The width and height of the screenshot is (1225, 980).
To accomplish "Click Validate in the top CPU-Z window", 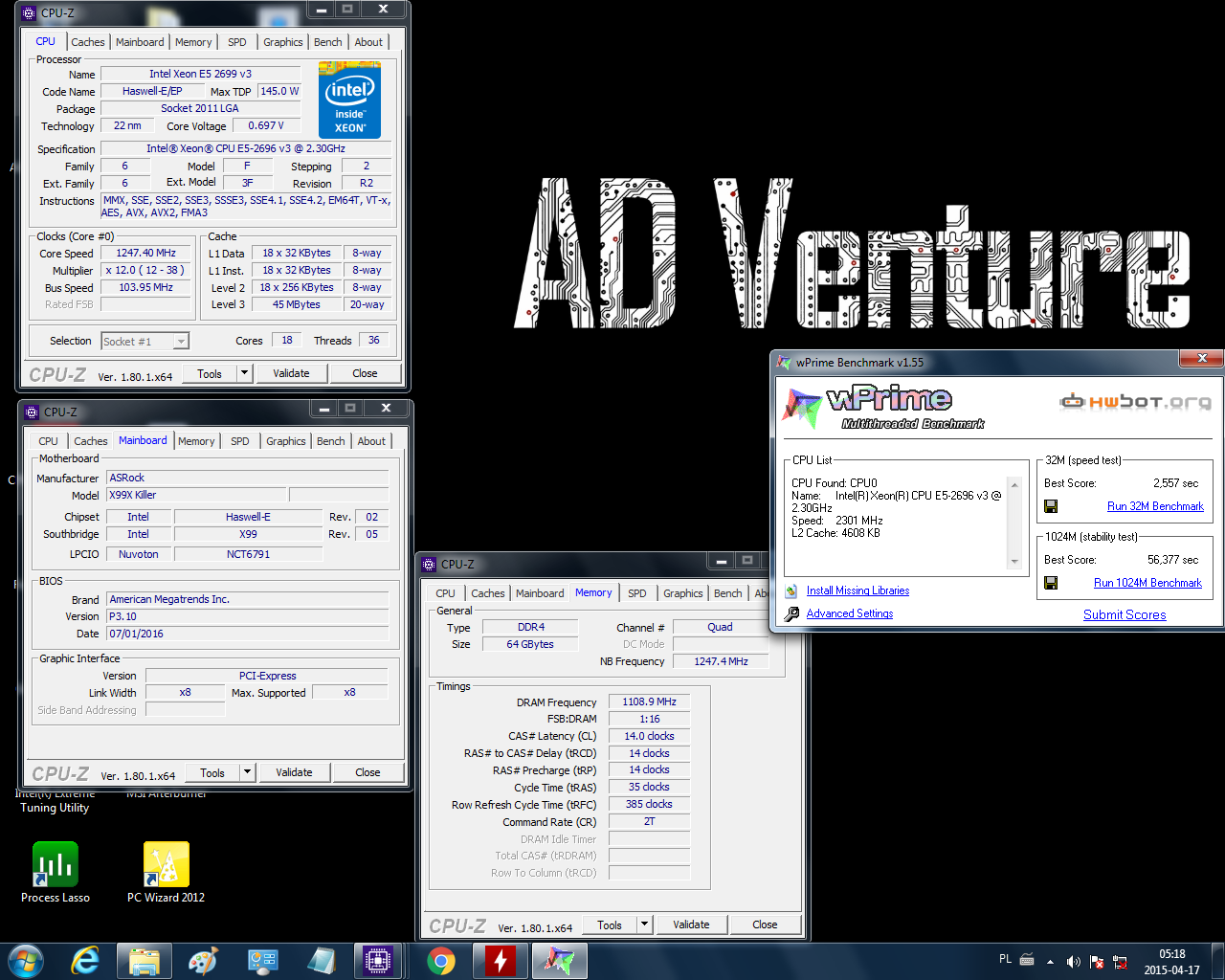I will [x=291, y=373].
